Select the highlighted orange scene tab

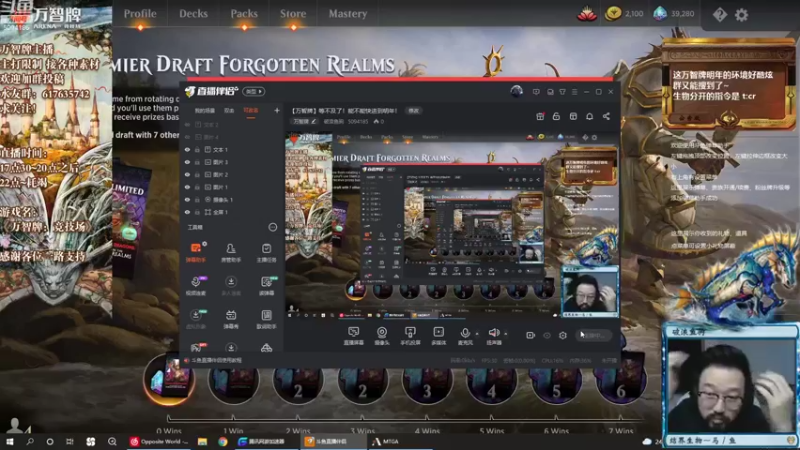click(x=251, y=111)
